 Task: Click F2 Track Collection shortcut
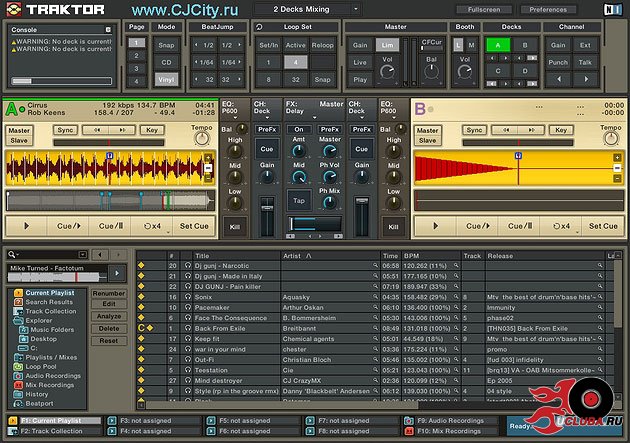(x=54, y=431)
